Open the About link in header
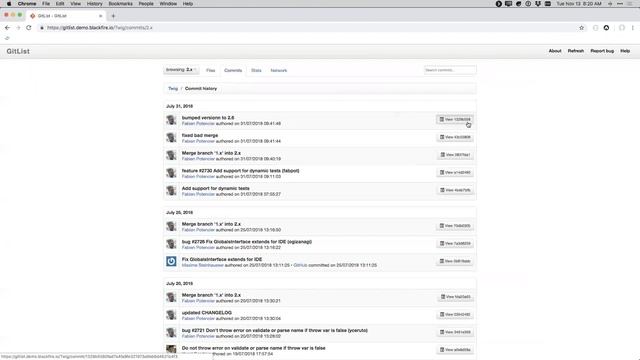640x360 pixels. point(555,51)
